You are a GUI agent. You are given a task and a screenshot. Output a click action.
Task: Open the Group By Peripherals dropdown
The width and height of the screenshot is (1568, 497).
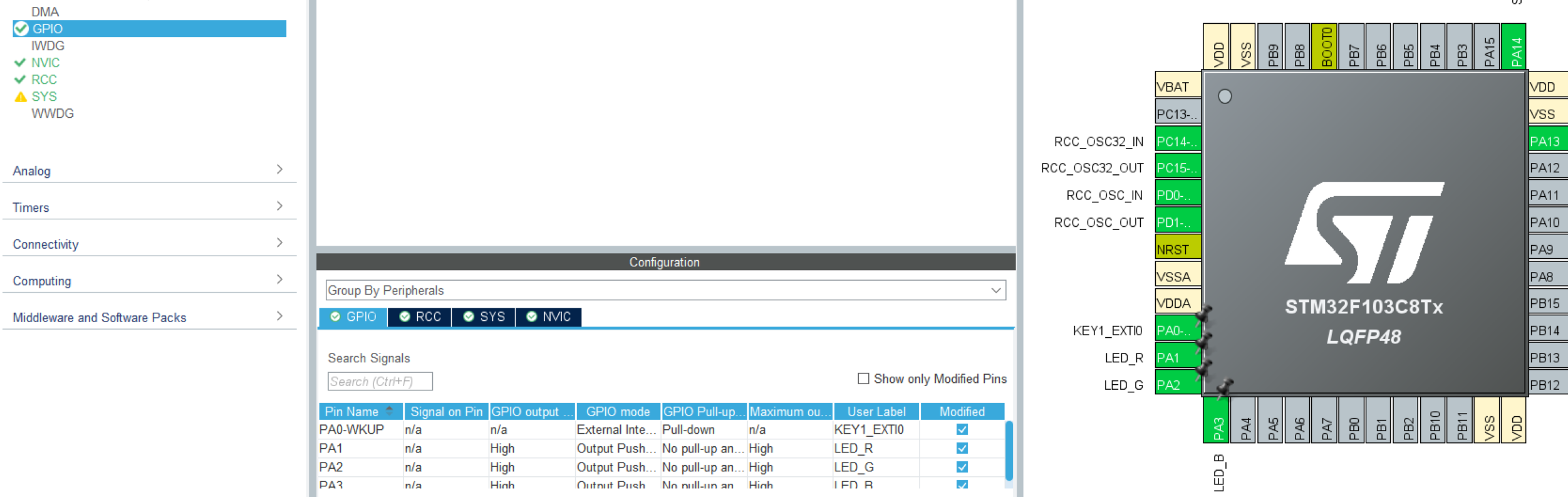pyautogui.click(x=665, y=290)
